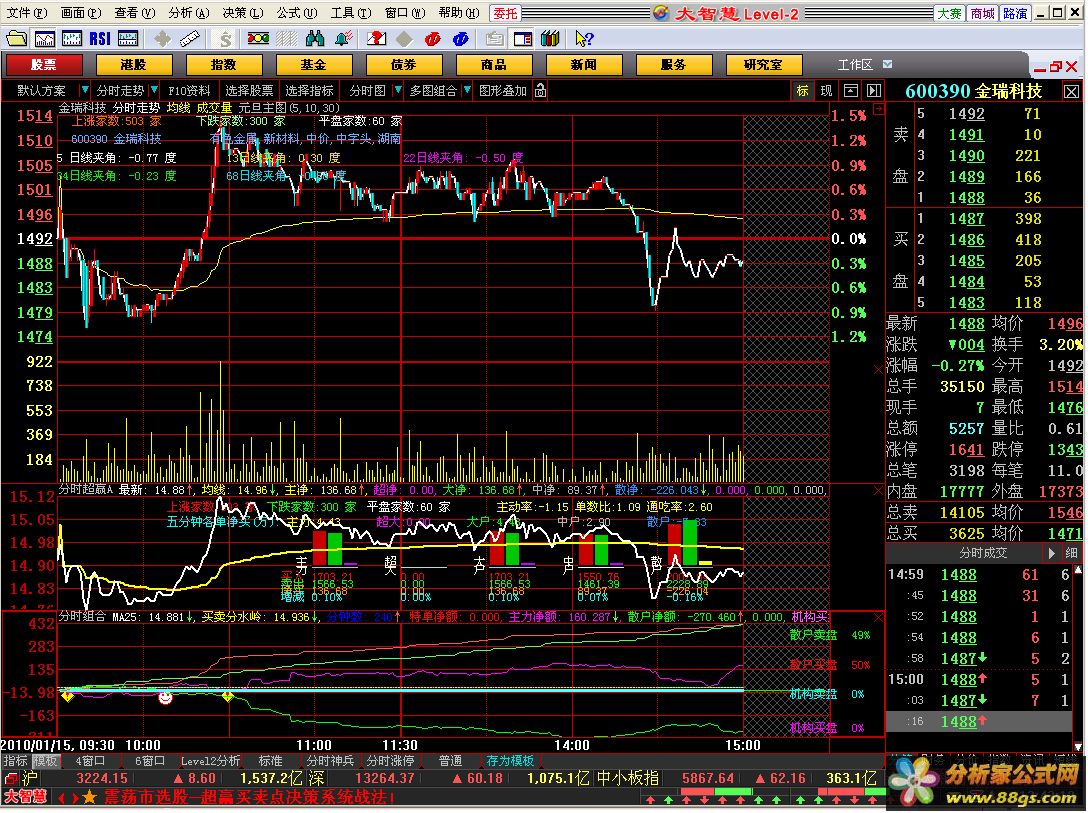Click the help cursor question icon
Image resolution: width=1088 pixels, height=813 pixels.
pos(584,39)
